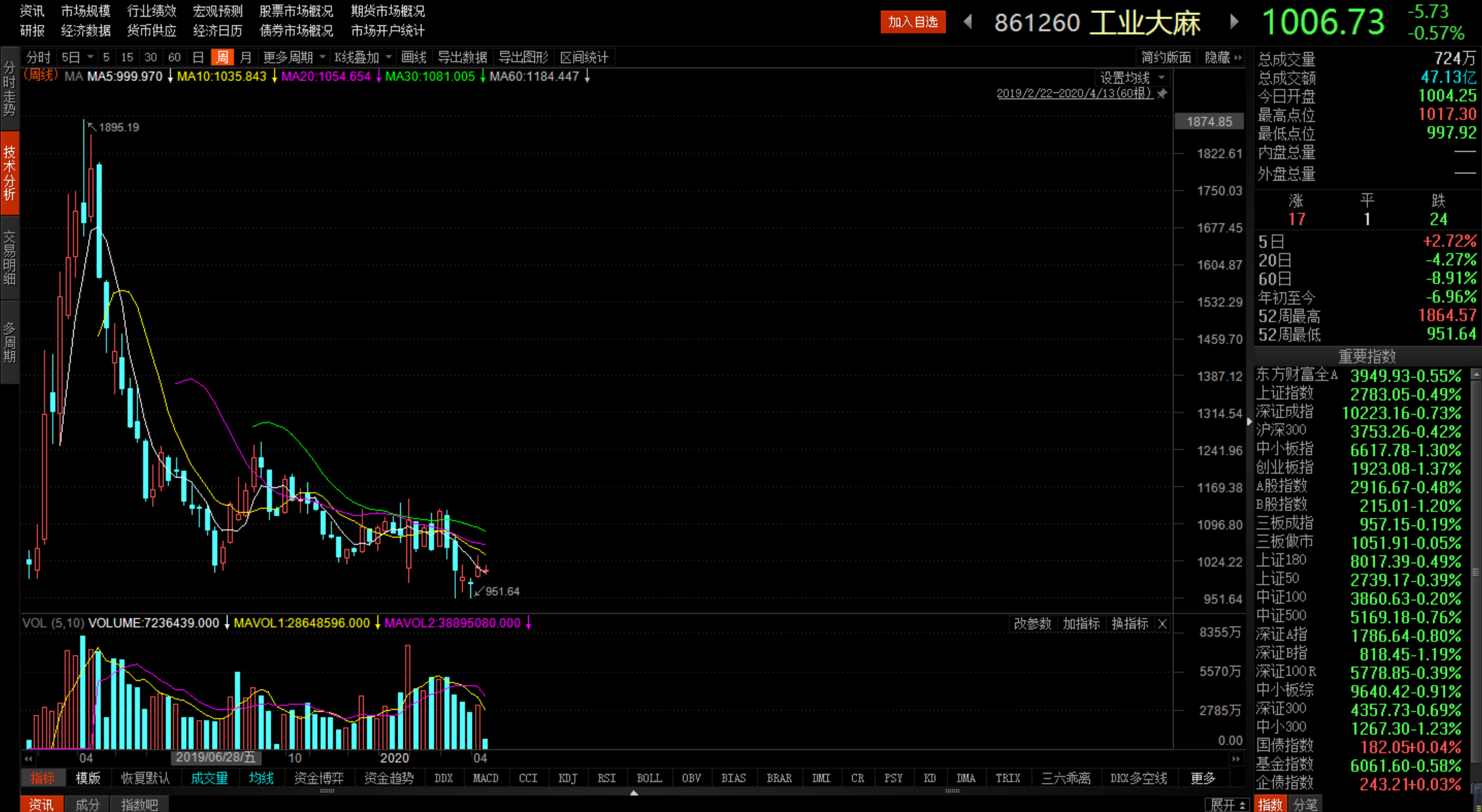Switch to 成分 bottom tab
This screenshot has height=812, width=1482.
(x=87, y=804)
